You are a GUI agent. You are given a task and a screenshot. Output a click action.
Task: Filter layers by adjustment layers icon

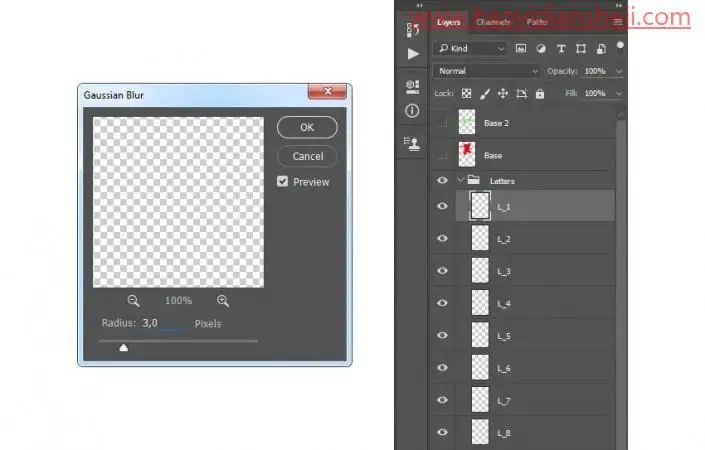click(x=541, y=49)
